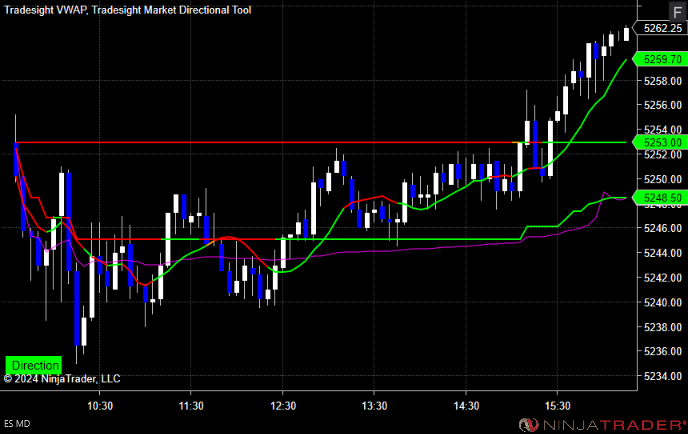Viewport: 688px width, 434px height.
Task: Click the 12:30 time axis label
Action: coord(283,406)
